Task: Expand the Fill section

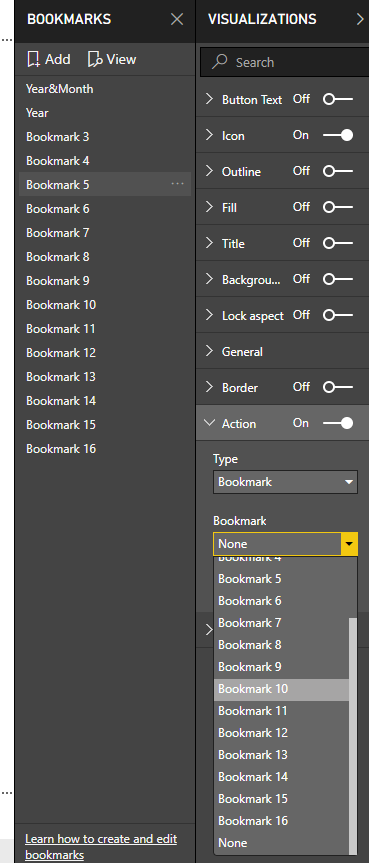Action: pyautogui.click(x=209, y=207)
